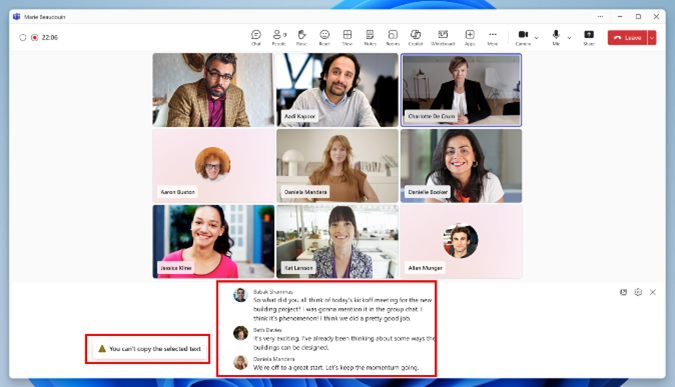Toggle the Camera on or off
This screenshot has height=387, width=675.
(523, 37)
